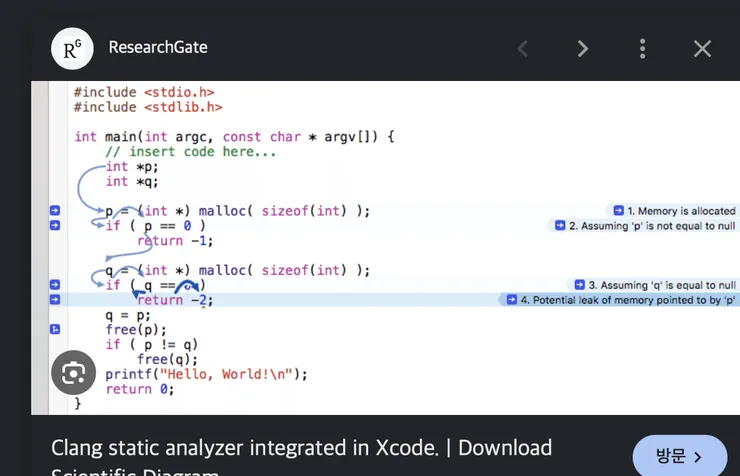Close the image preview panel

point(702,49)
